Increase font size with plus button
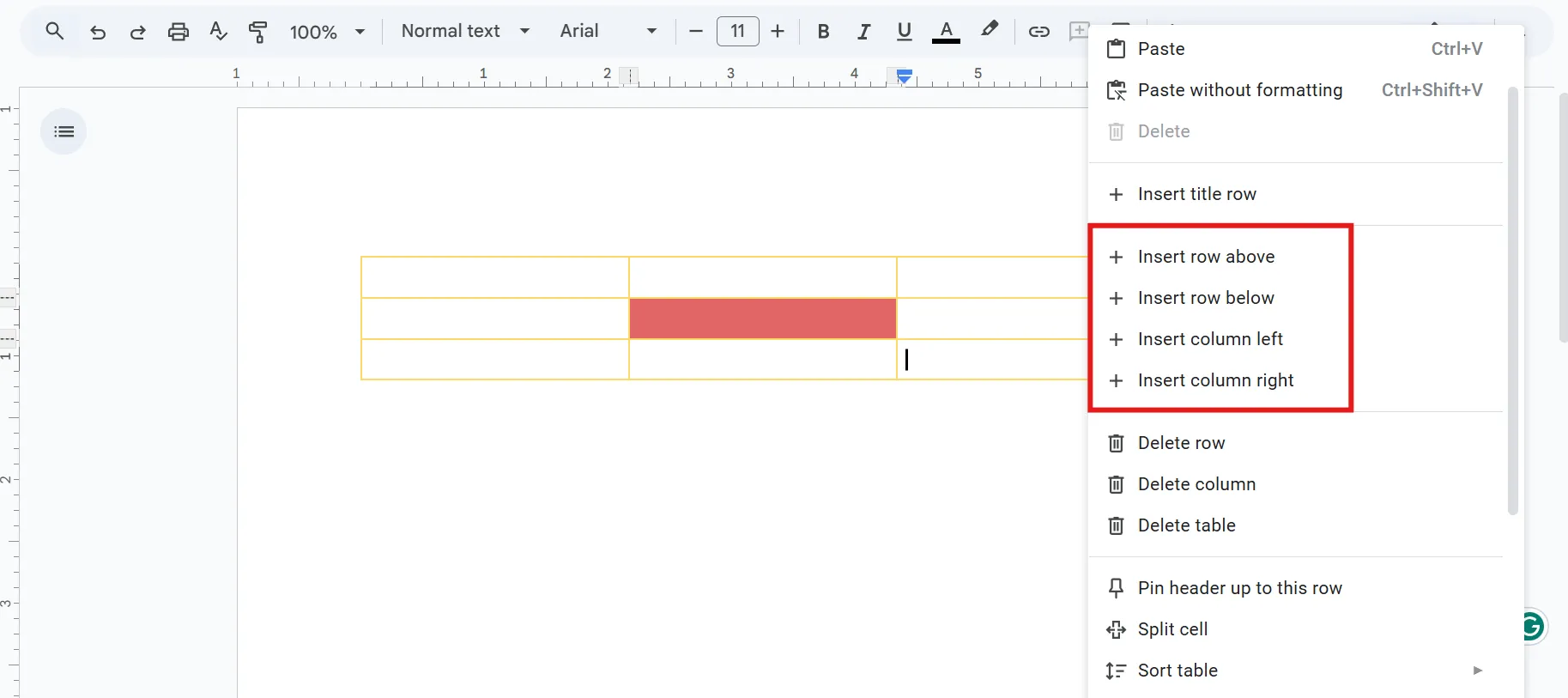Screen dimensions: 1568x698 (x=778, y=32)
